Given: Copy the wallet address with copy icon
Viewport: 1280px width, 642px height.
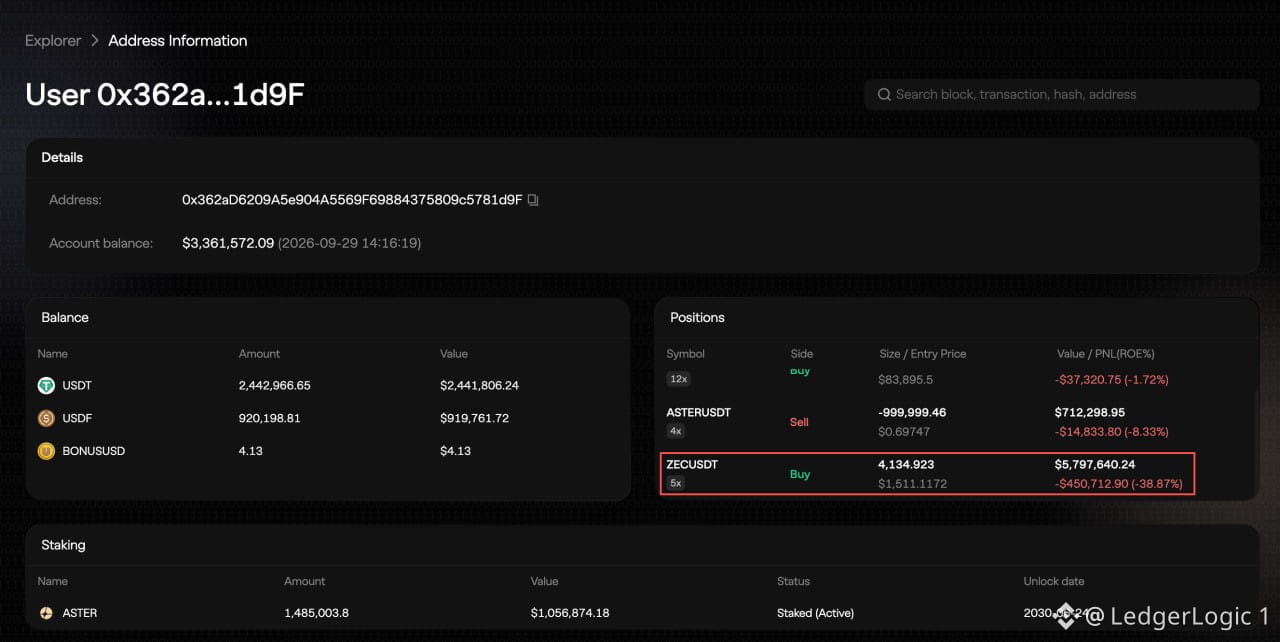Looking at the screenshot, I should (x=533, y=200).
